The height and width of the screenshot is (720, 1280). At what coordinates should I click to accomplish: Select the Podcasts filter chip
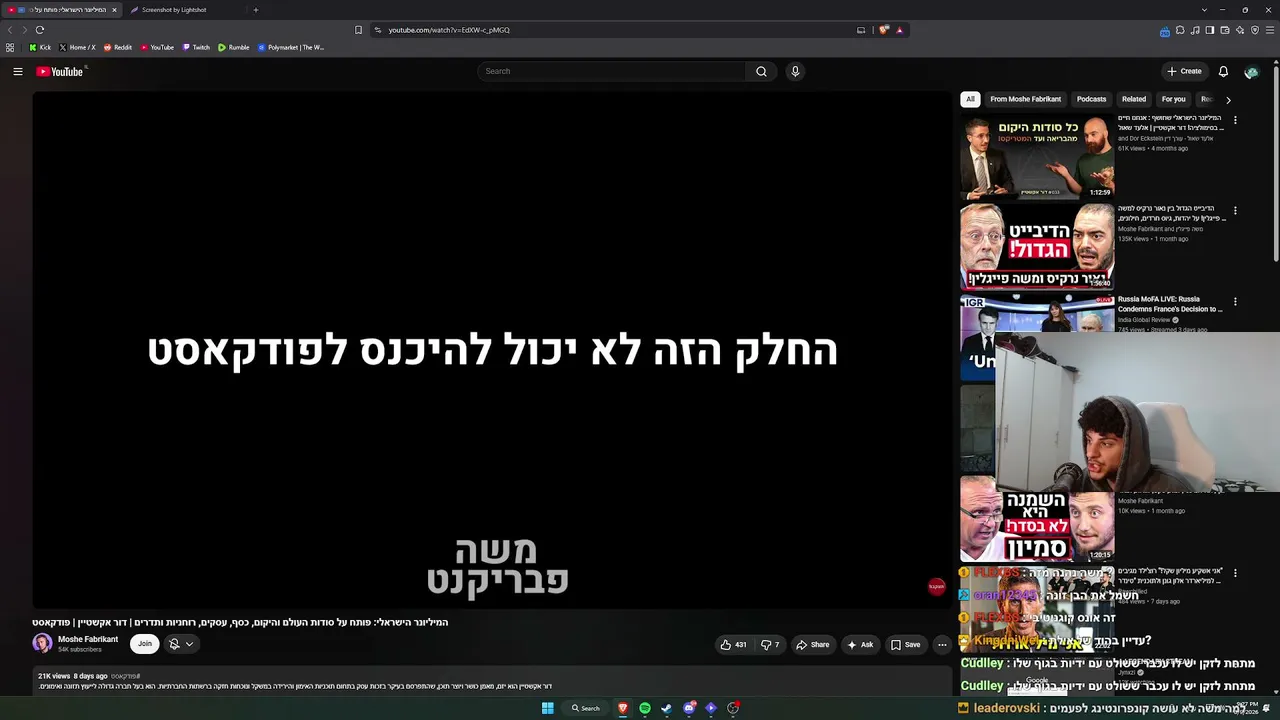click(1091, 99)
